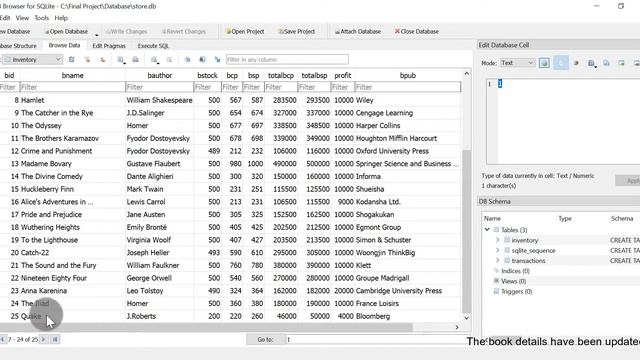Switch to the Edit Pragmas tab
Screen dimensions: 640x360
click(109, 46)
